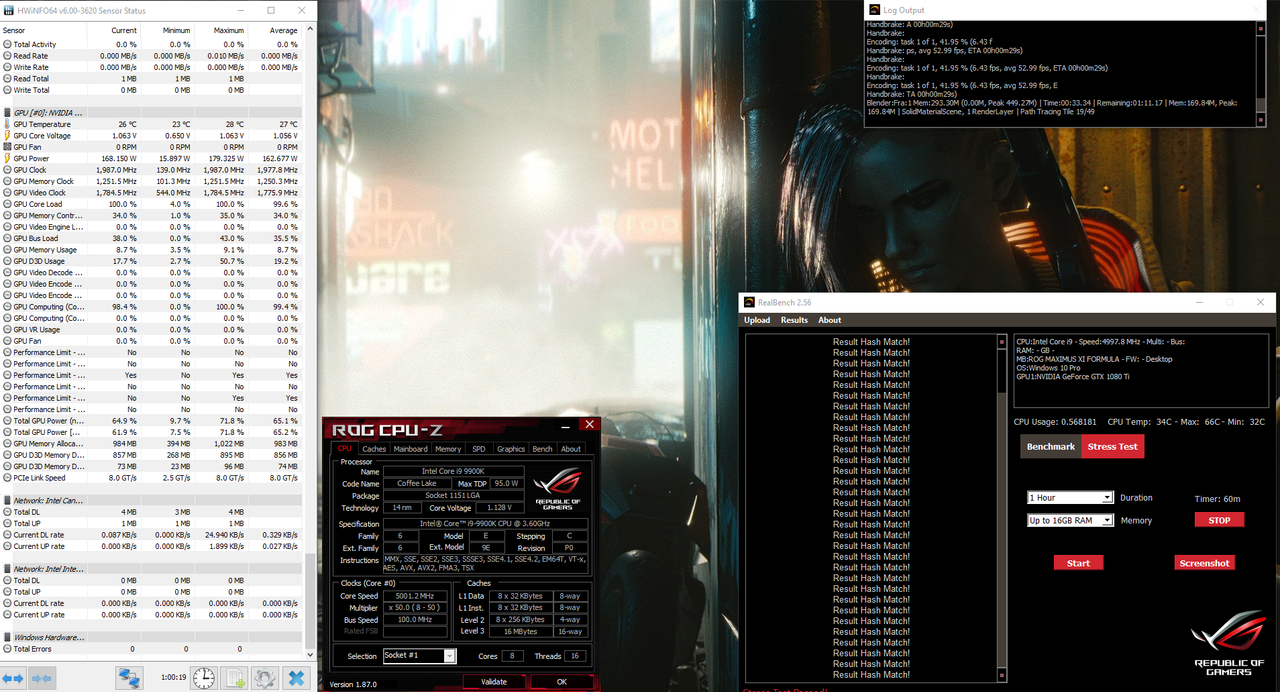Viewport: 1280px width, 692px height.
Task: Click the blue X quit icon in HWiNFO
Action: [296, 678]
